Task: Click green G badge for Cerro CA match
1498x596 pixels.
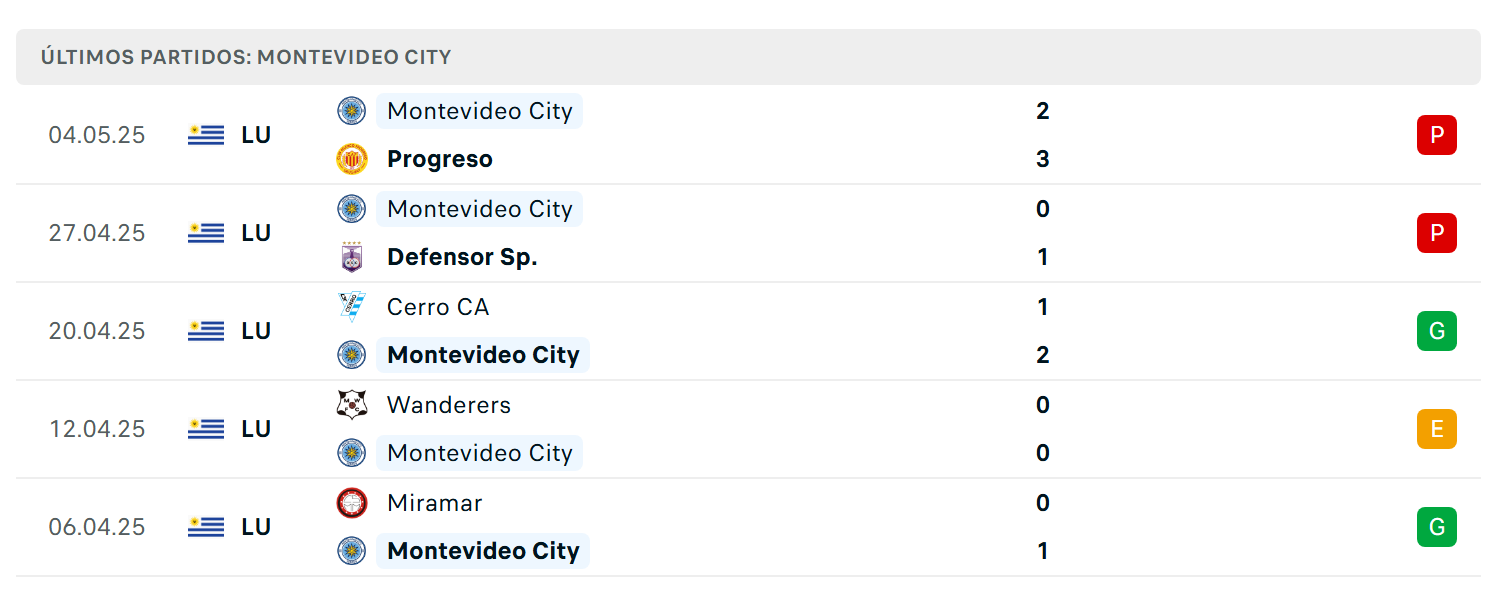Action: [1436, 331]
